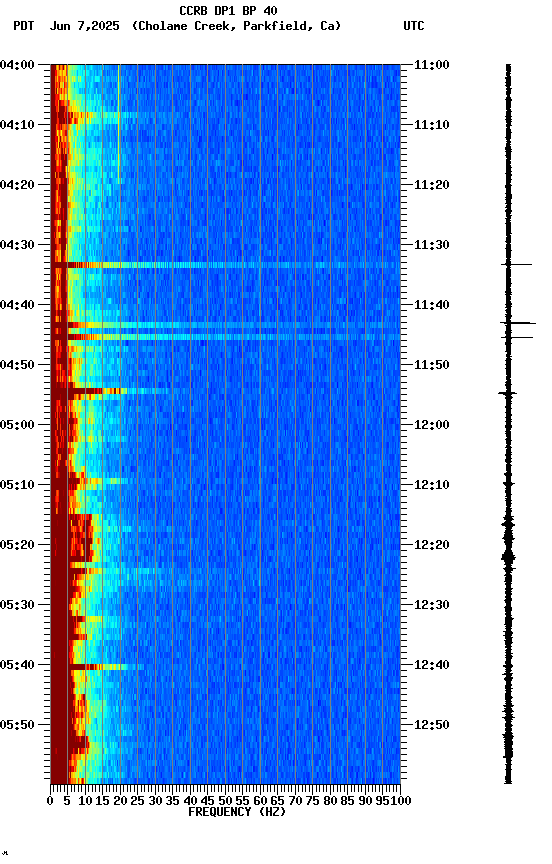Viewport: 552px width, 864px height.
Task: Click the '12:10' UTC time label
Action: coord(432,485)
